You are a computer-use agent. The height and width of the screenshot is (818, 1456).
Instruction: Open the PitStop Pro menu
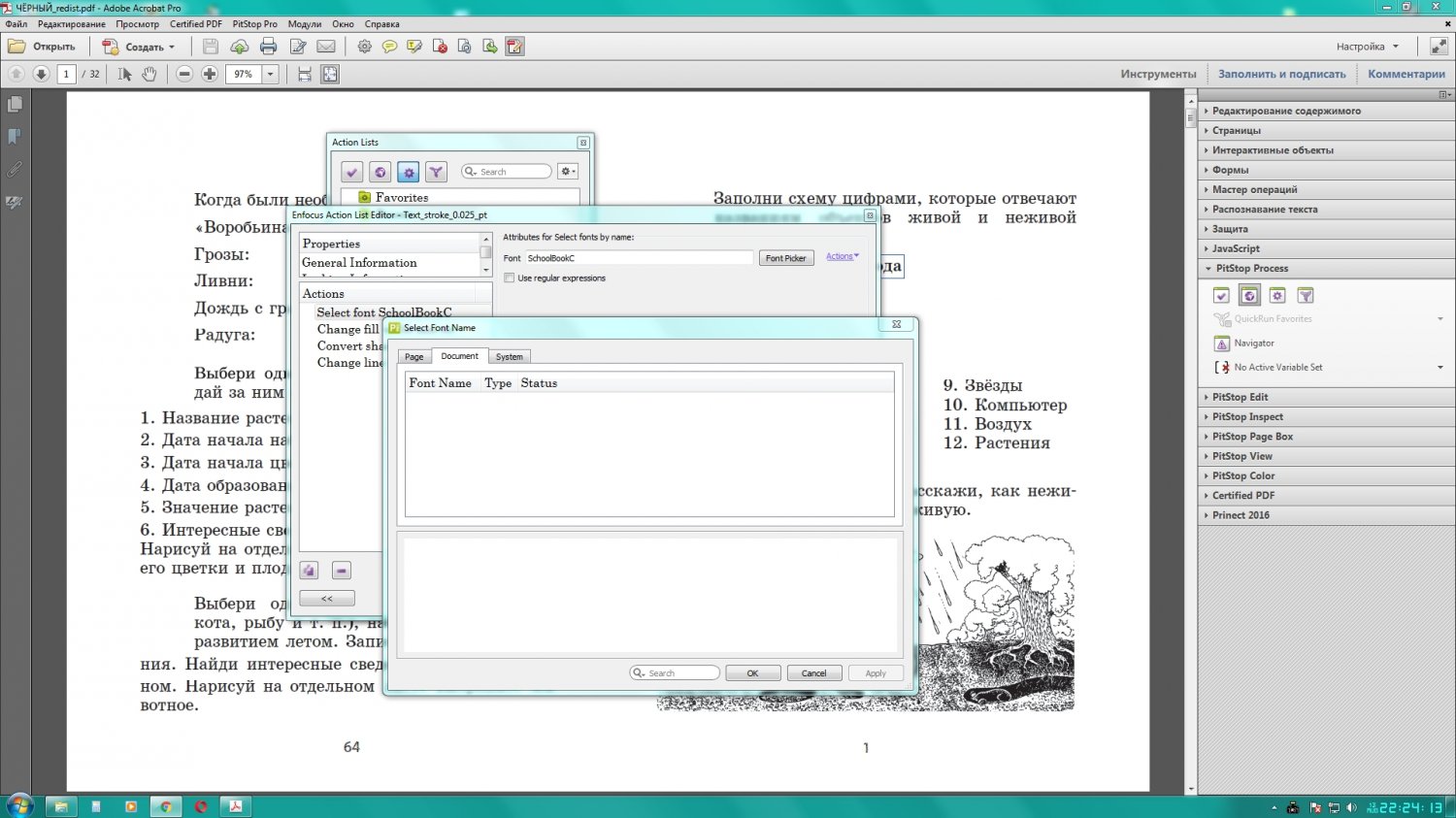(x=254, y=24)
